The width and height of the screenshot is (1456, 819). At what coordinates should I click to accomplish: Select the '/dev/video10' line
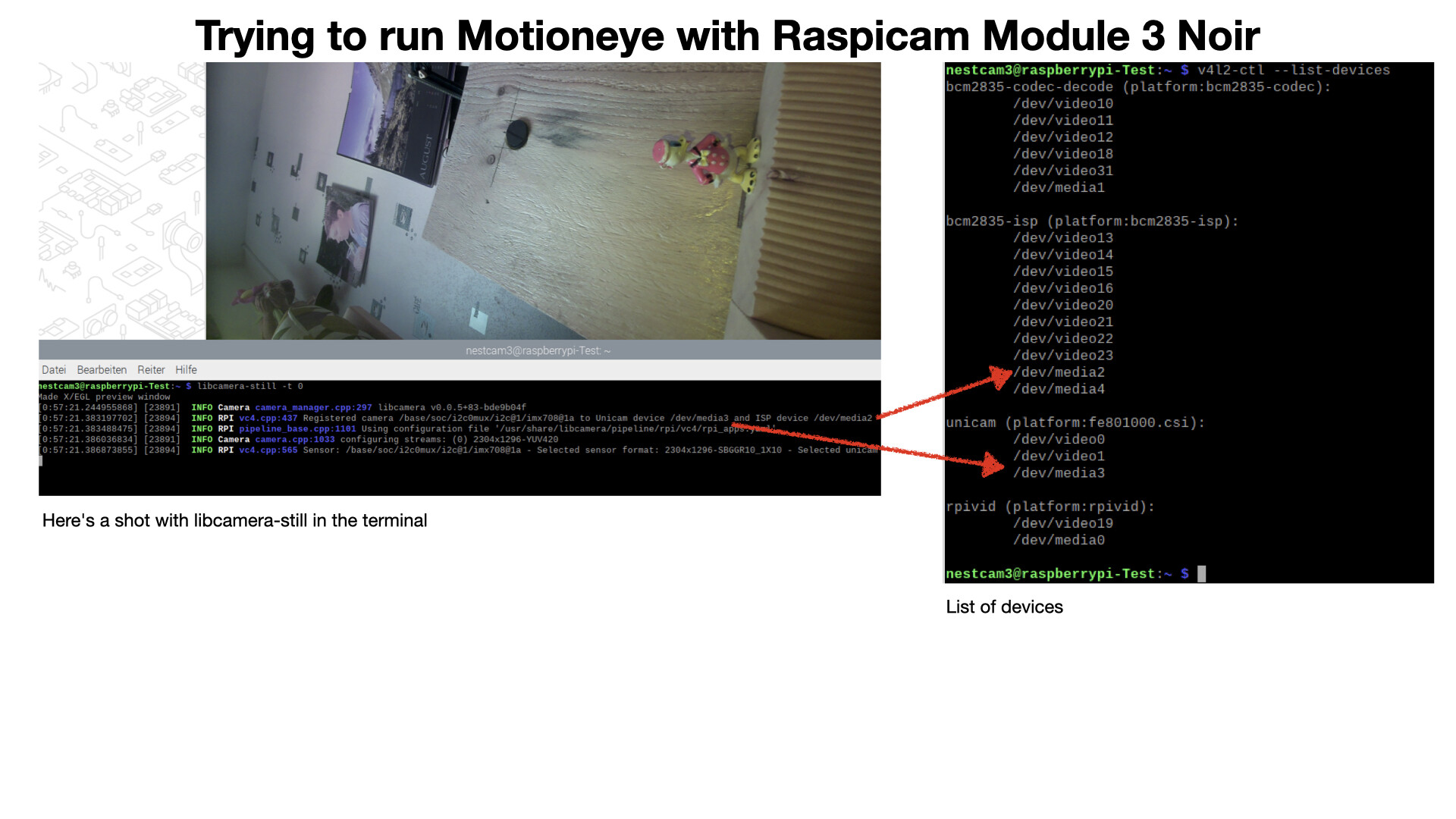[x=1063, y=104]
